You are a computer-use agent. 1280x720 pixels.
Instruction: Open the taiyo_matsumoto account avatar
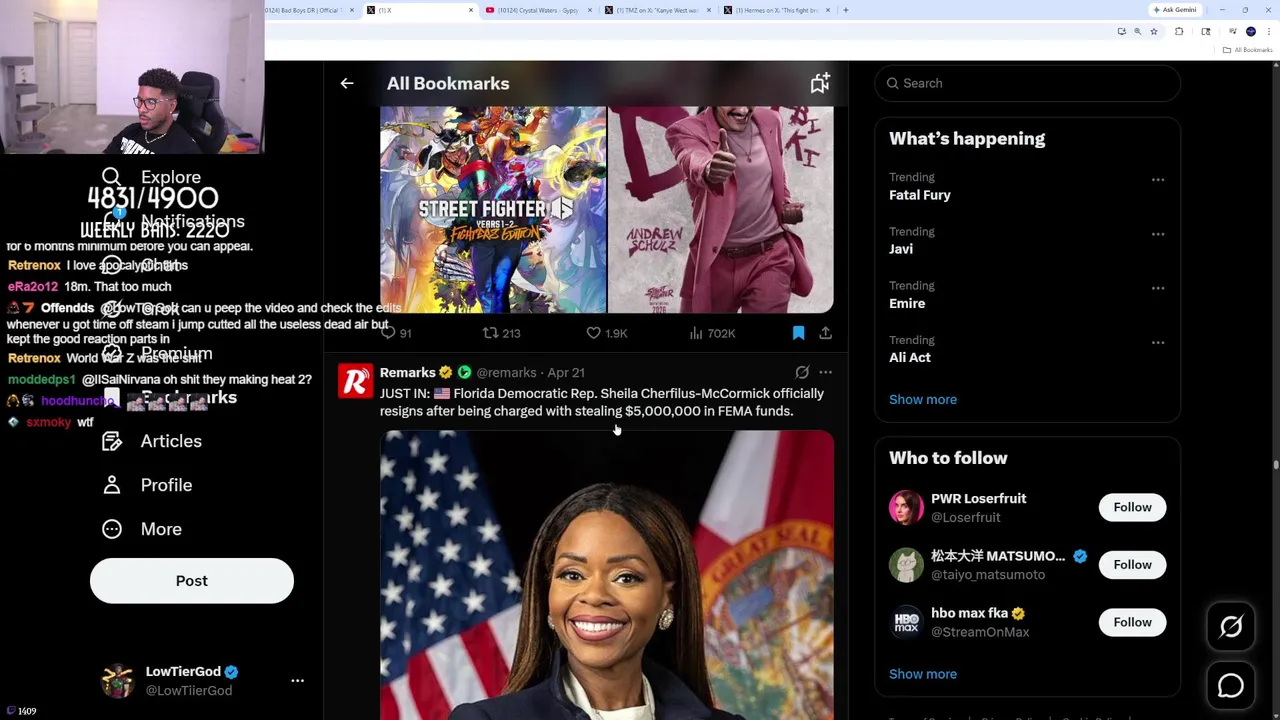[x=906, y=565]
